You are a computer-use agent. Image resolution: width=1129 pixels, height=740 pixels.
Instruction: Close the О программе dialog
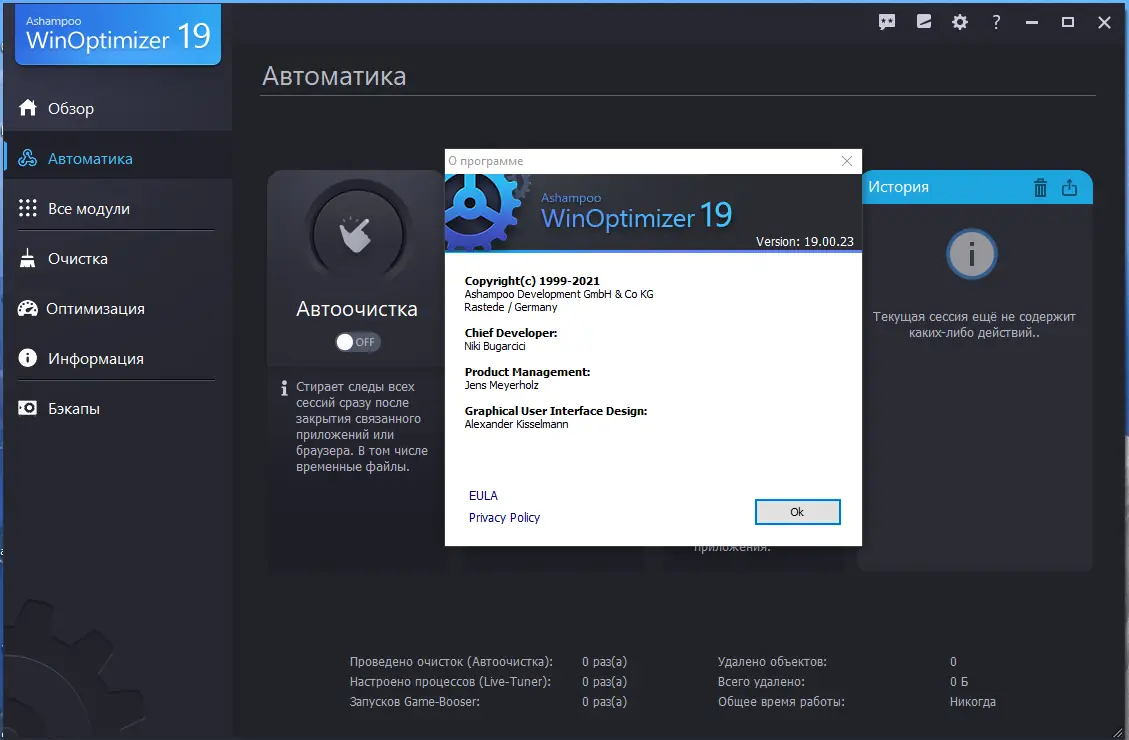tap(846, 160)
